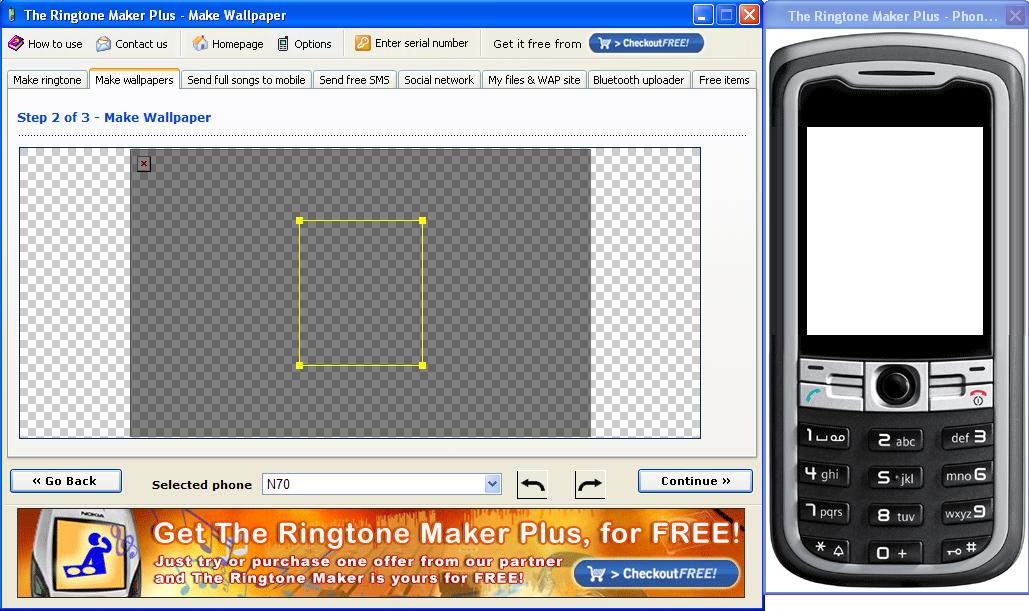
Task: Click the redo arrow button
Action: (x=589, y=484)
